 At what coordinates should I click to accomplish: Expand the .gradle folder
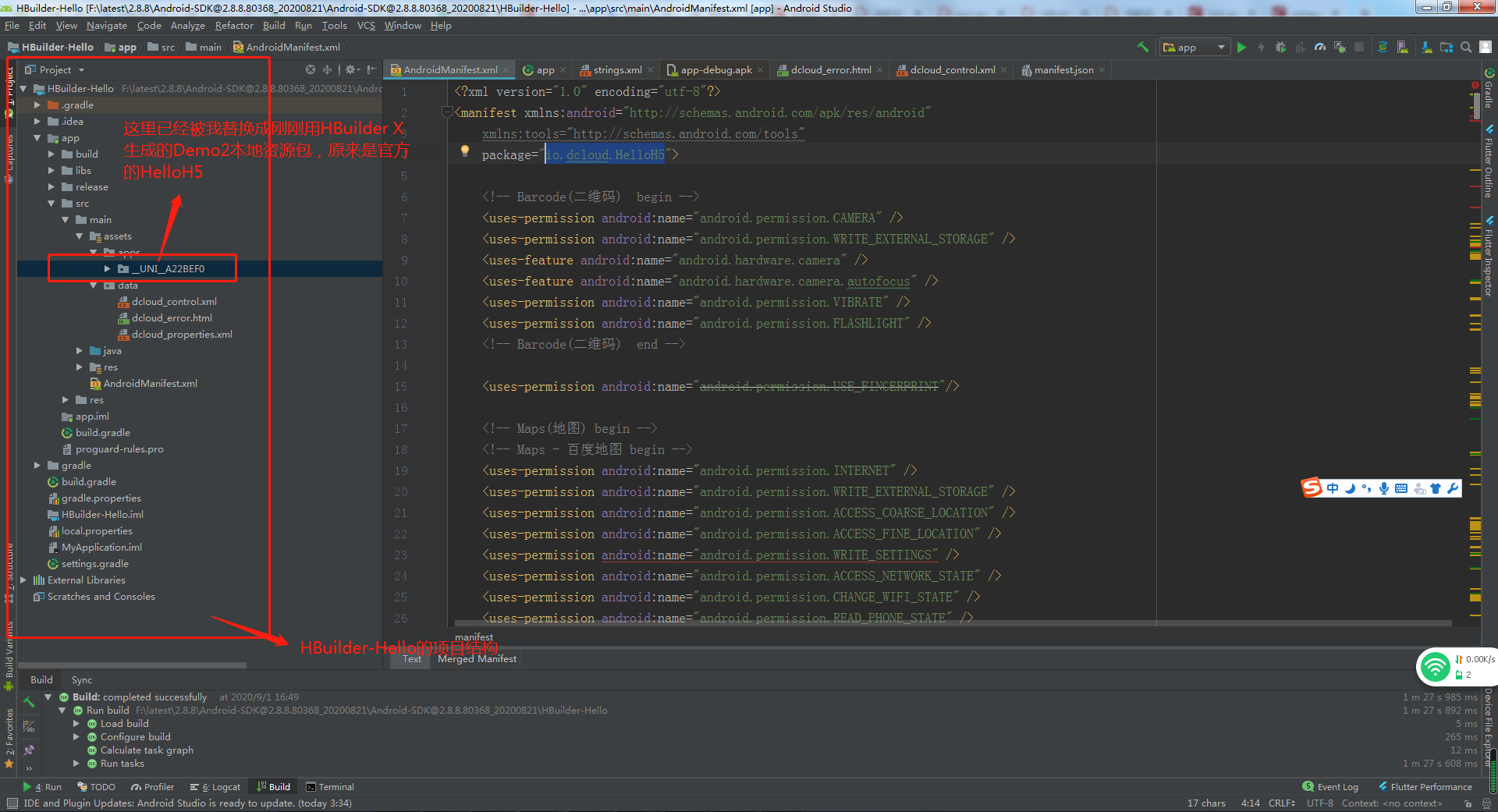click(x=37, y=105)
